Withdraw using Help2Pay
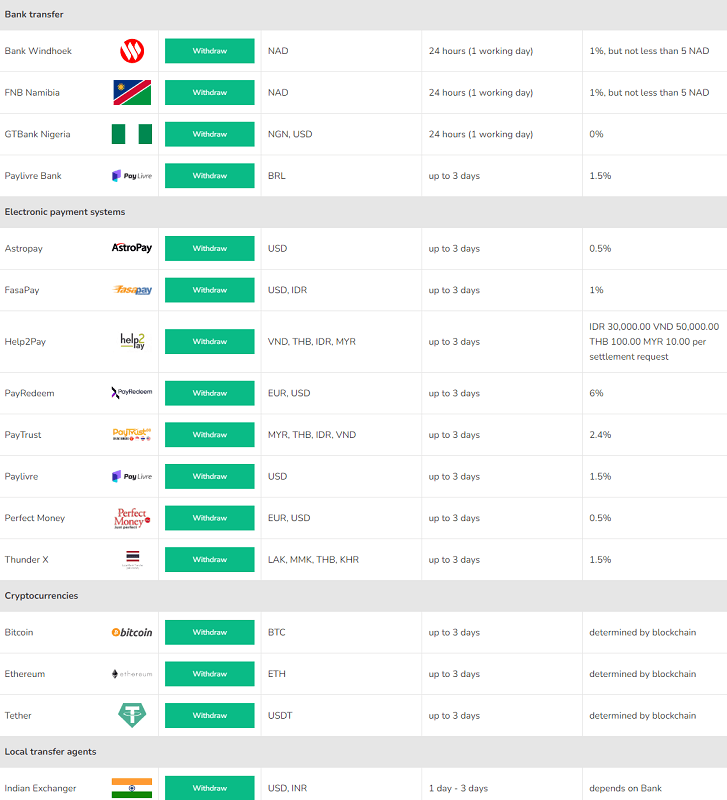 tap(210, 341)
